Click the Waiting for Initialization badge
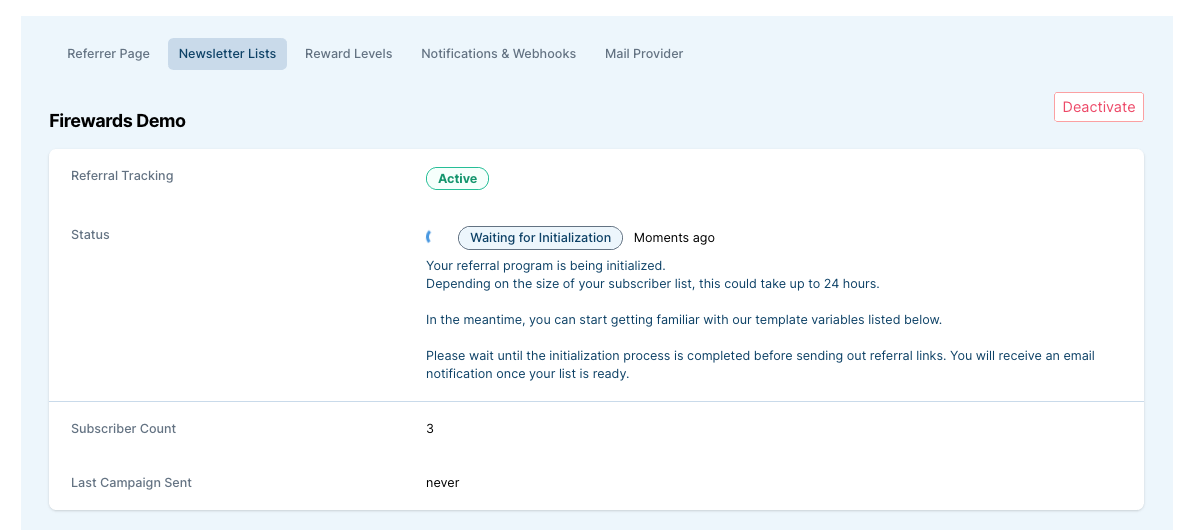 coord(540,238)
